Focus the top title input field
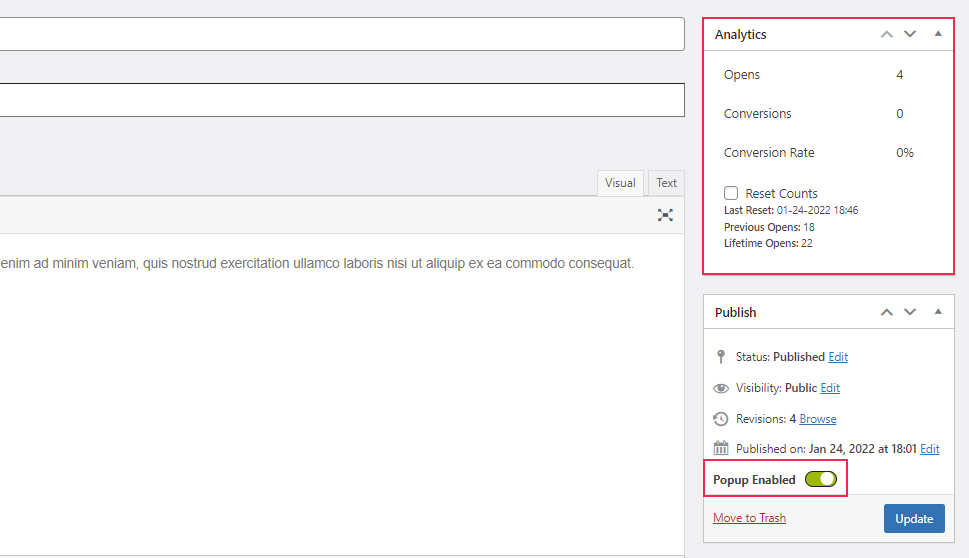The height and width of the screenshot is (558, 969). click(x=342, y=34)
